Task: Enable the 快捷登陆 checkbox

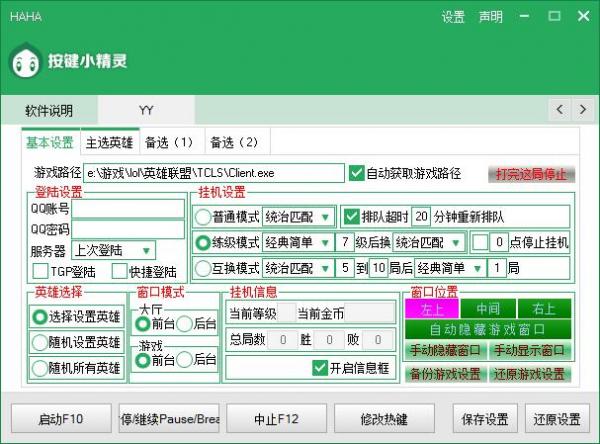Action: pyautogui.click(x=119, y=271)
